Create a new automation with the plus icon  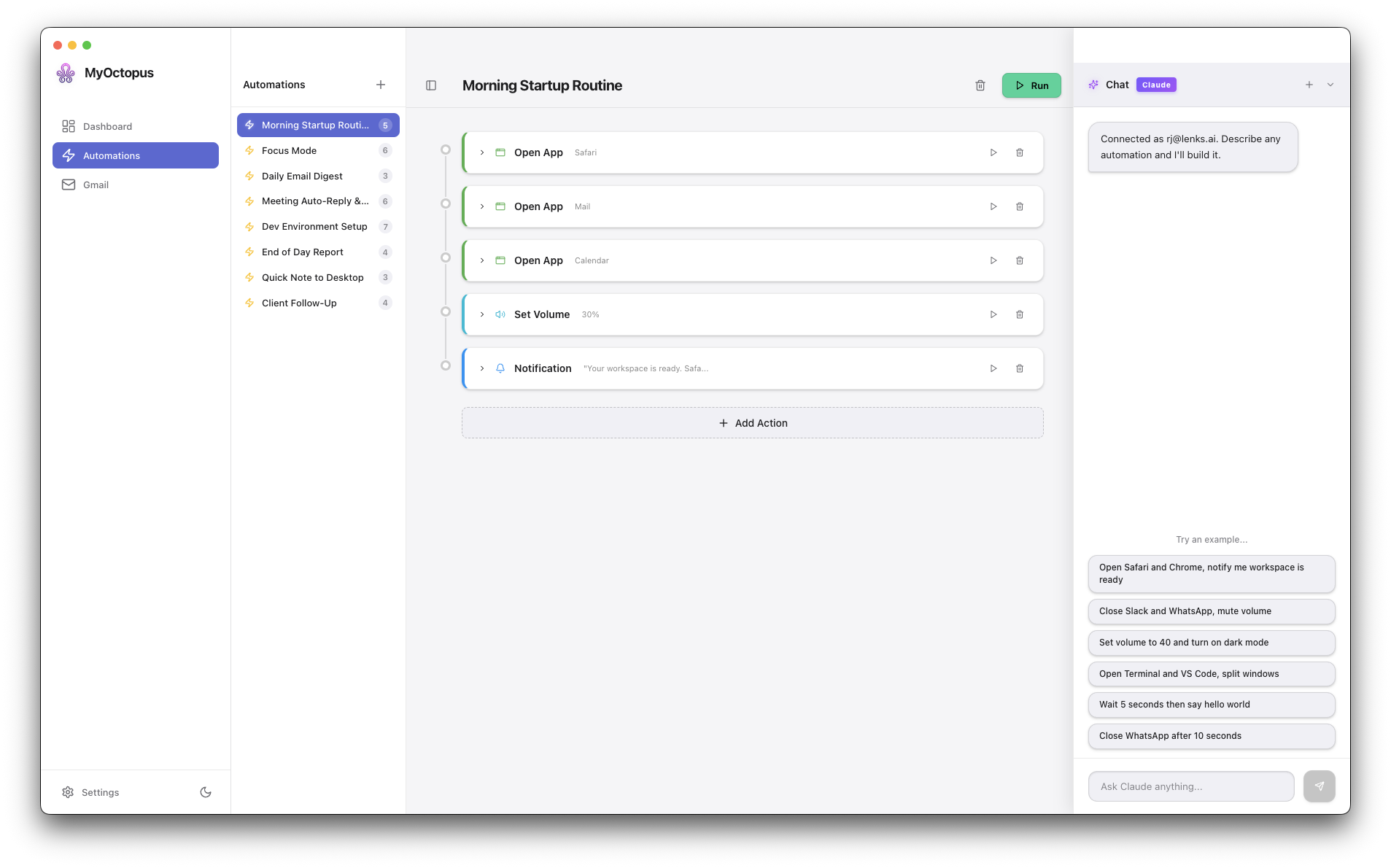click(381, 85)
